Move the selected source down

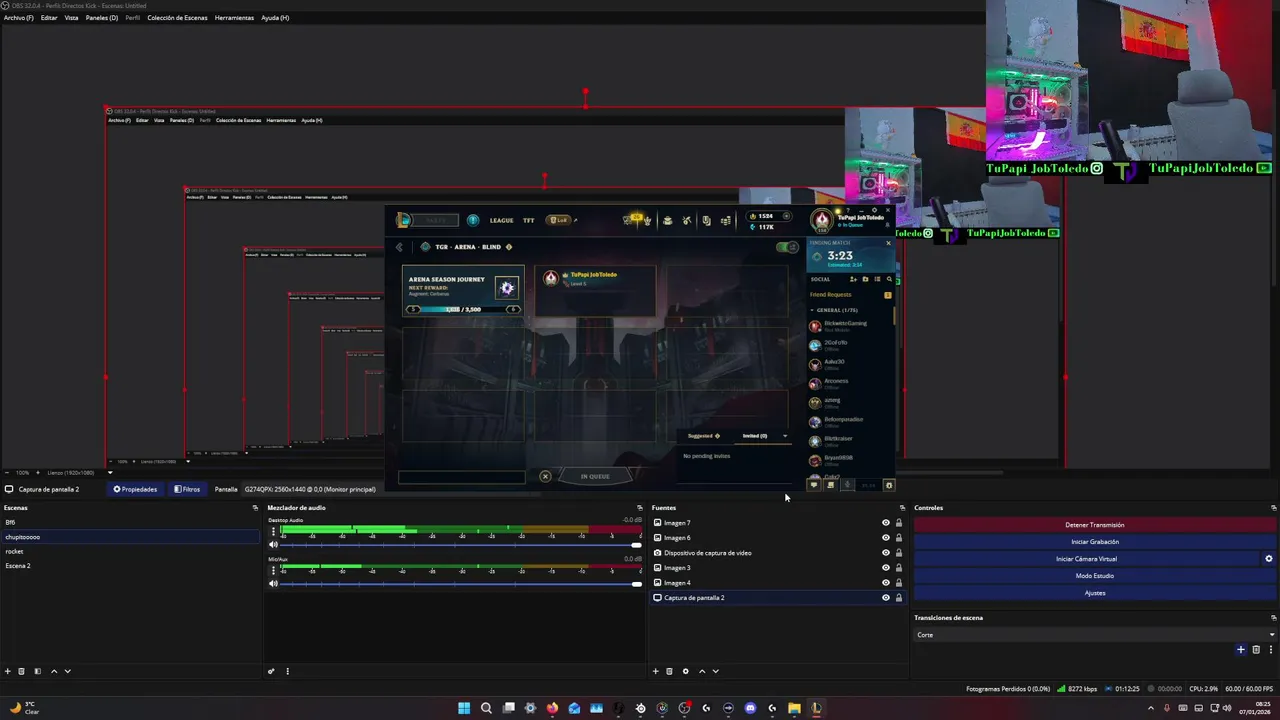[715, 671]
